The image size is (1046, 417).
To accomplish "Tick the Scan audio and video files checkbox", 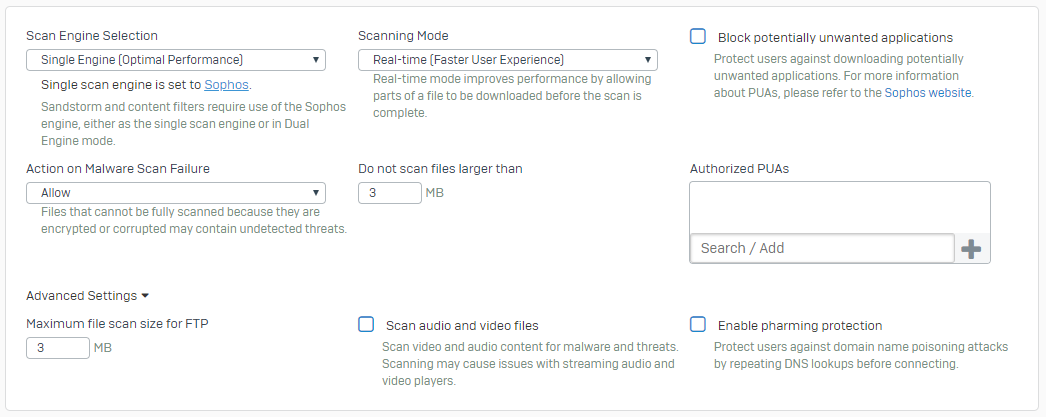I will tap(367, 325).
